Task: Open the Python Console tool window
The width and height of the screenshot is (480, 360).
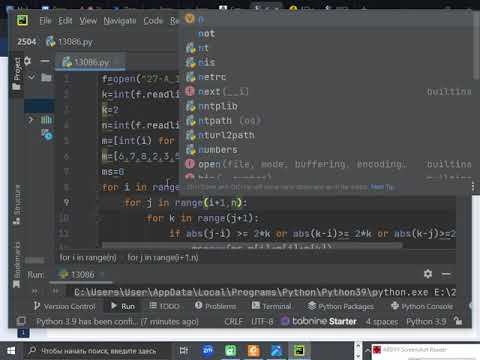Action: coord(422,306)
